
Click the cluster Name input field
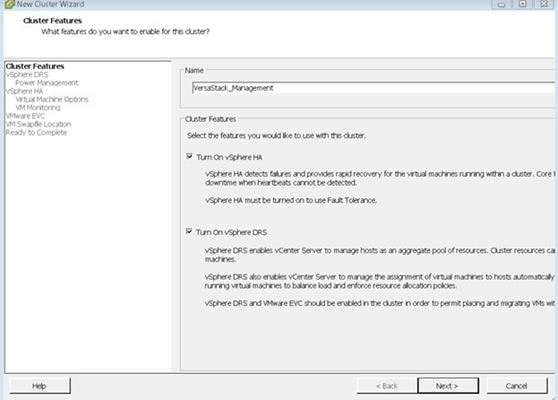point(373,88)
